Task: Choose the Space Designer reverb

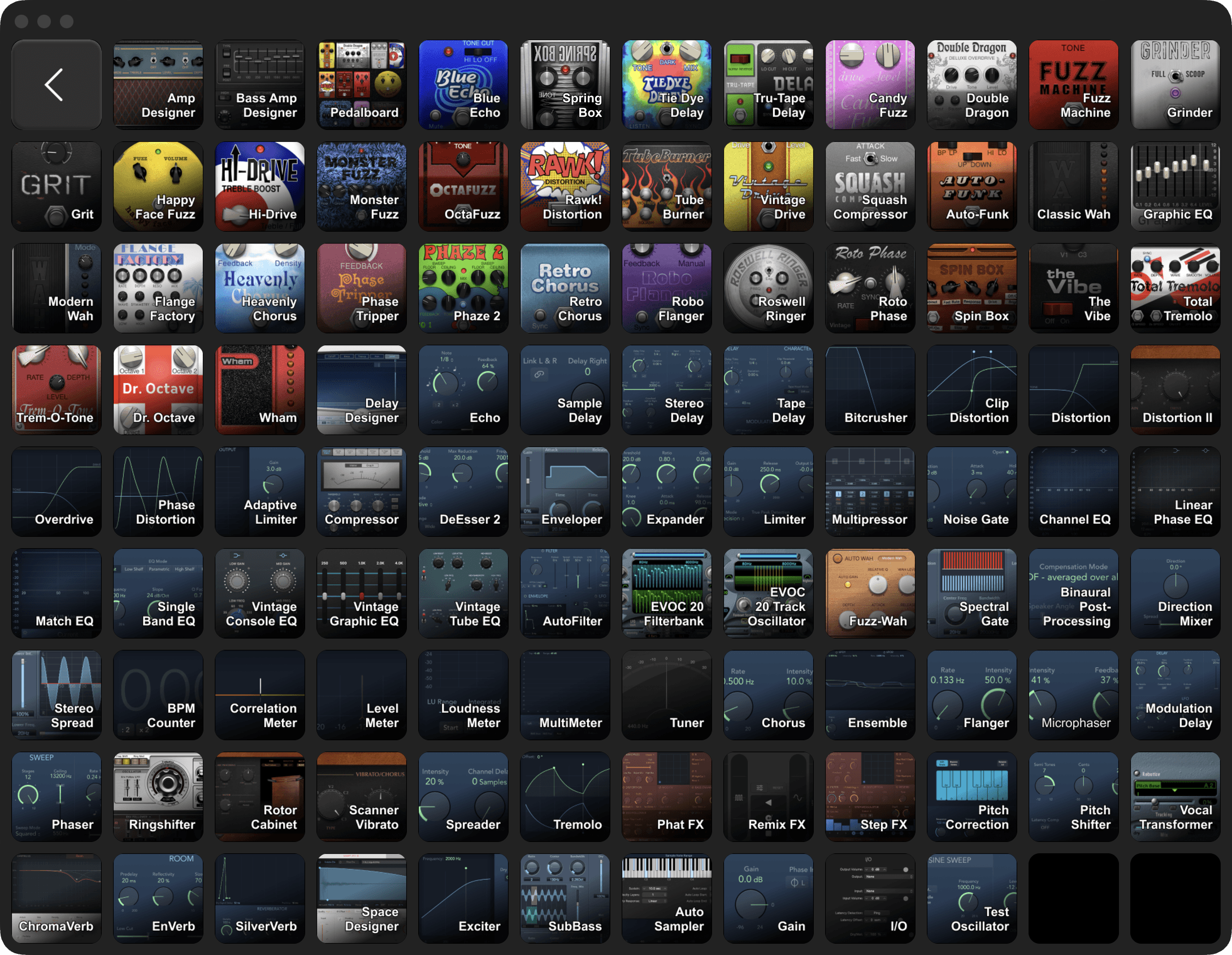Action: (362, 898)
